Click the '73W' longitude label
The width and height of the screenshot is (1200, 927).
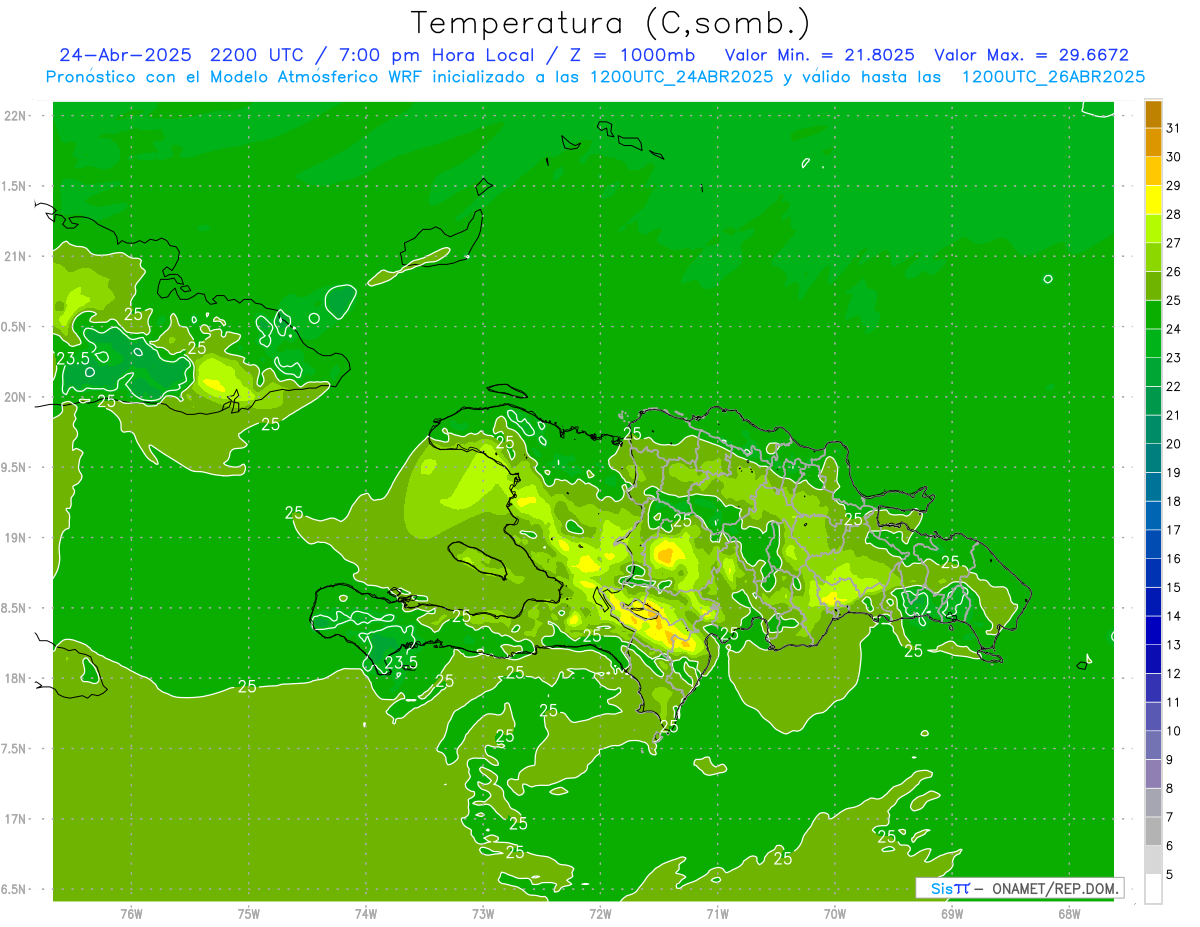point(483,913)
